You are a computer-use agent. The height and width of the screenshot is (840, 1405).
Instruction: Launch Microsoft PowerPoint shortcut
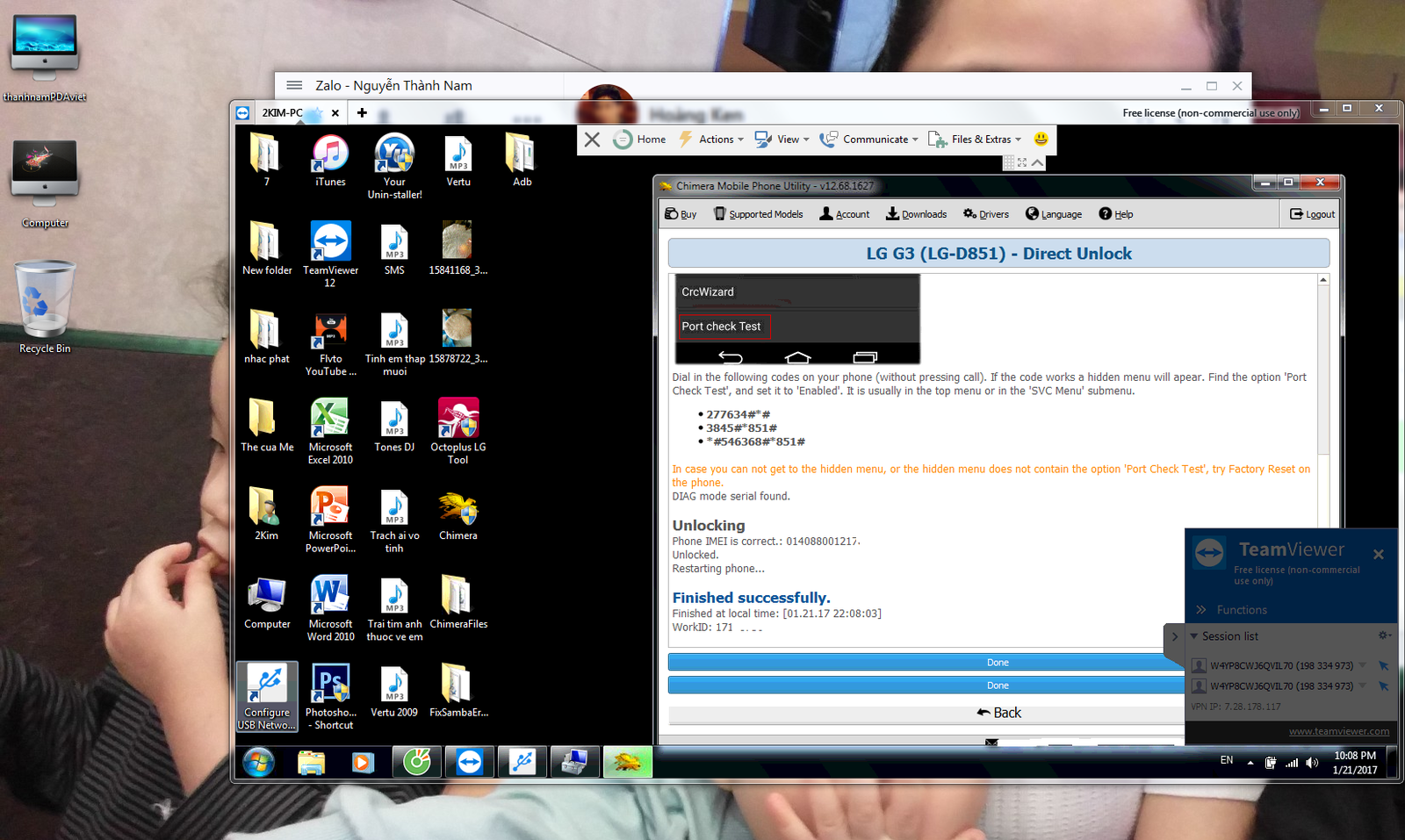tap(330, 520)
